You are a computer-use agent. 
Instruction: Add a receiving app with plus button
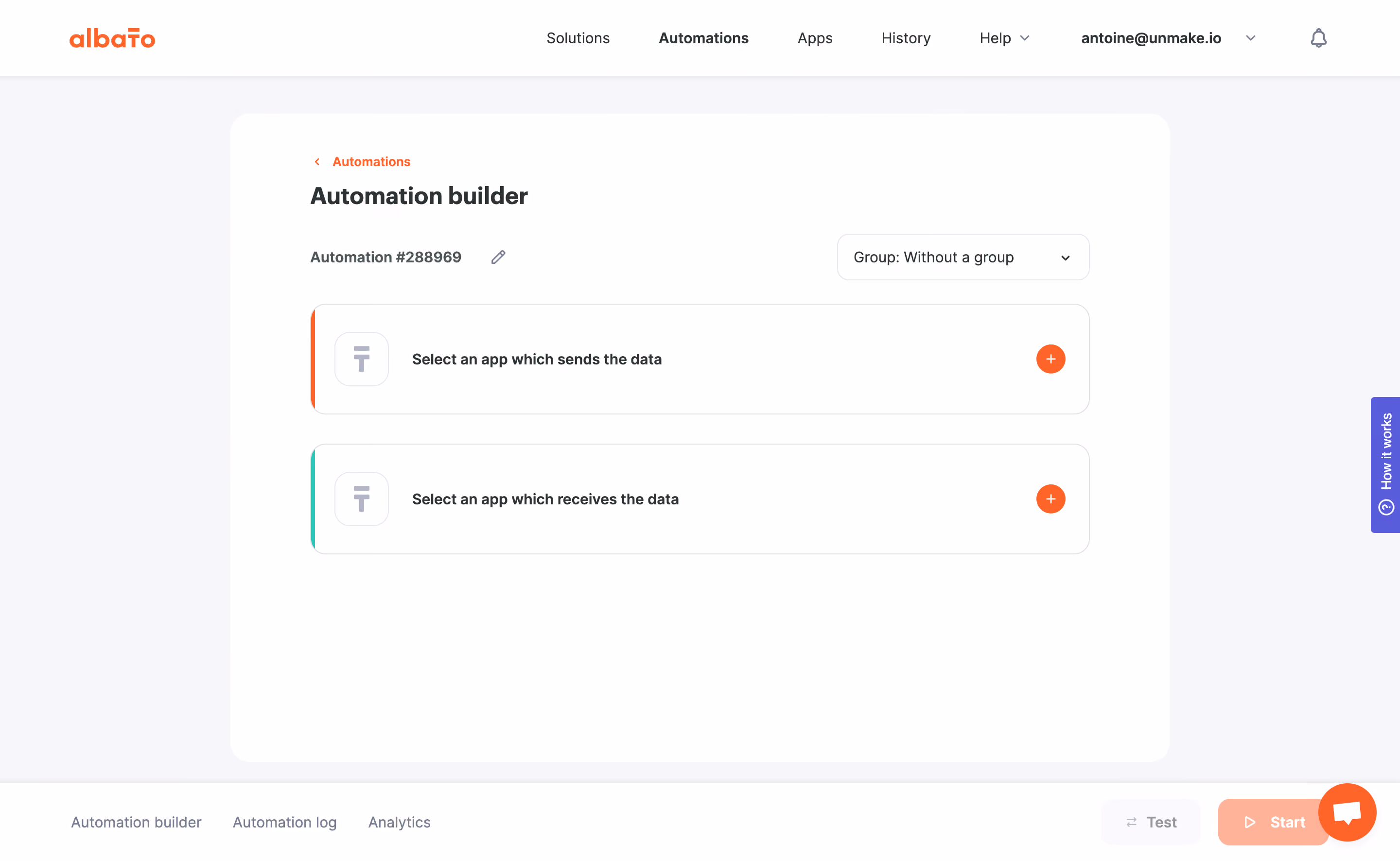click(x=1050, y=499)
